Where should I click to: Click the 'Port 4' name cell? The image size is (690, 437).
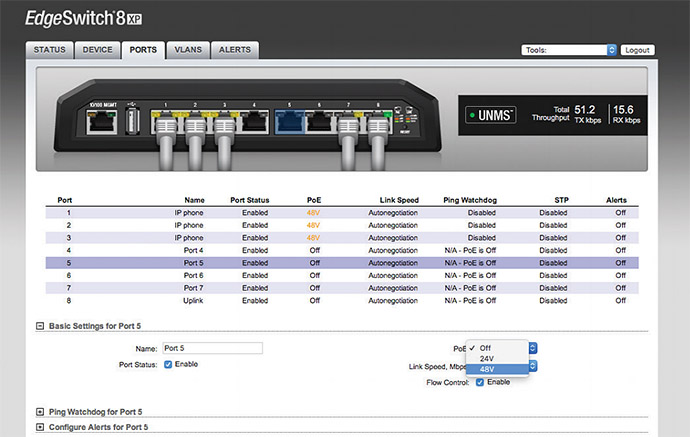tap(194, 250)
